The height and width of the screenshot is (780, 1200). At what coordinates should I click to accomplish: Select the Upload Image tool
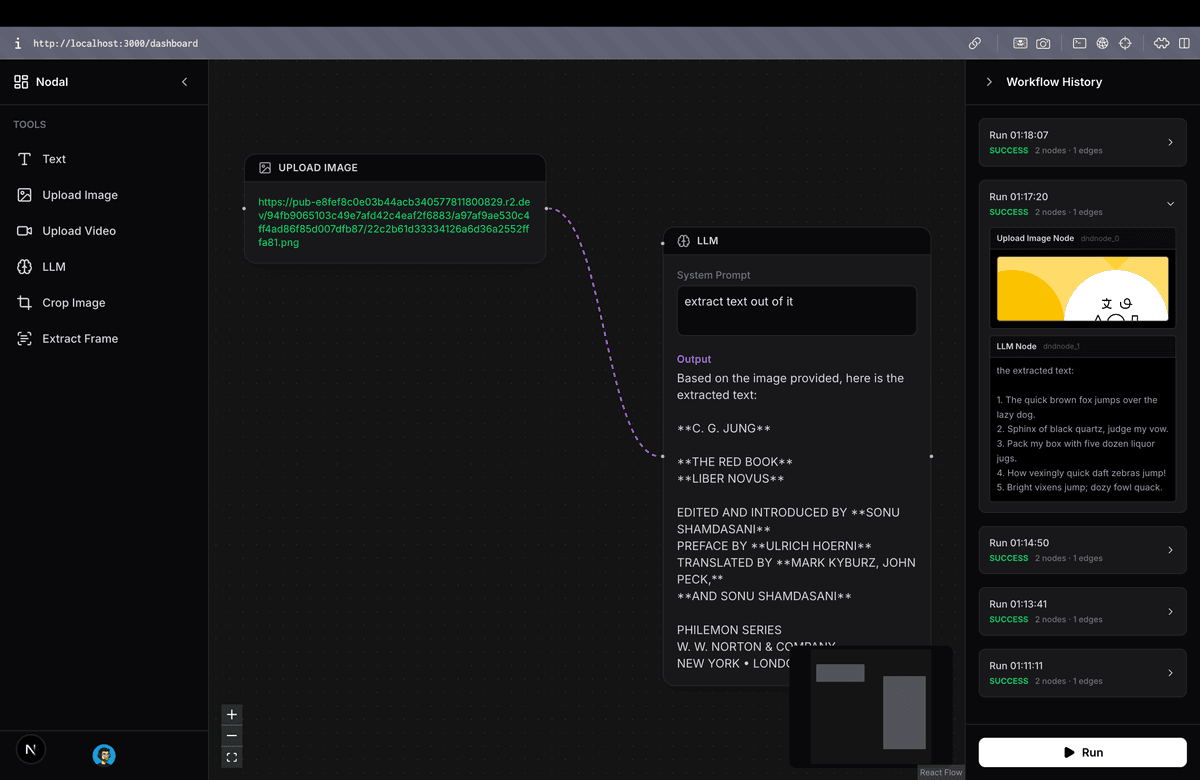(x=79, y=195)
